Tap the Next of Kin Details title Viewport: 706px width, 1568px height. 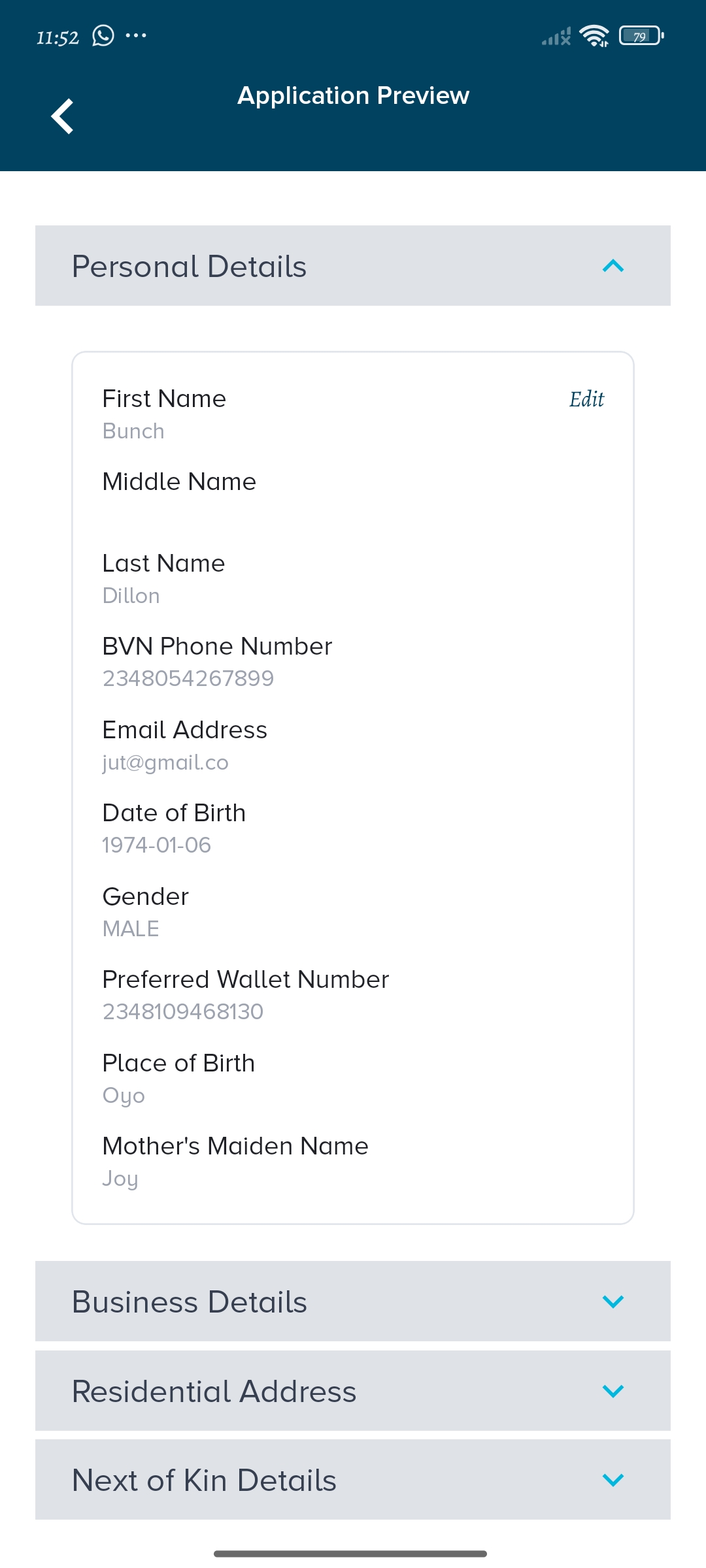point(204,1480)
